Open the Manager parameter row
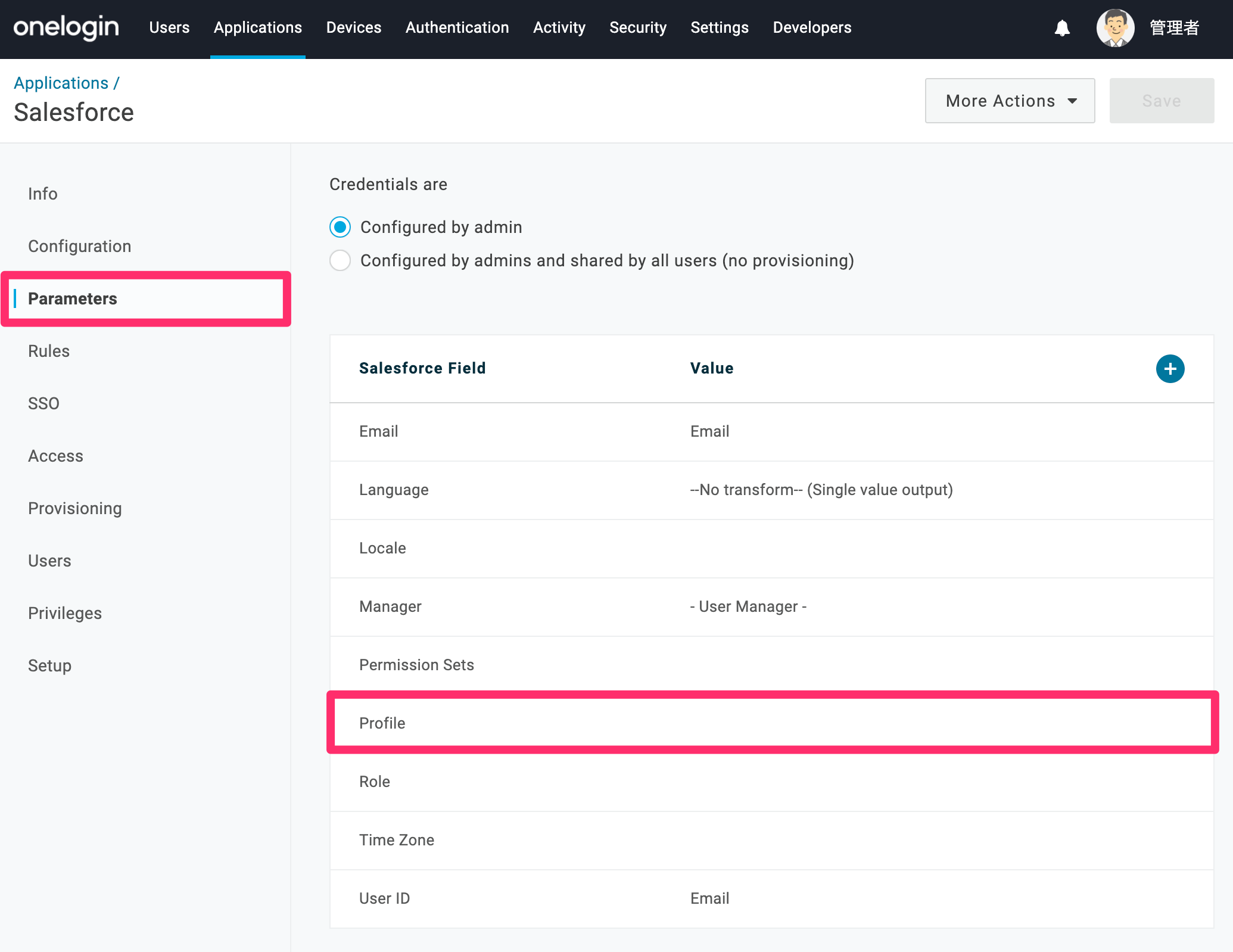The image size is (1233, 952). (x=772, y=606)
